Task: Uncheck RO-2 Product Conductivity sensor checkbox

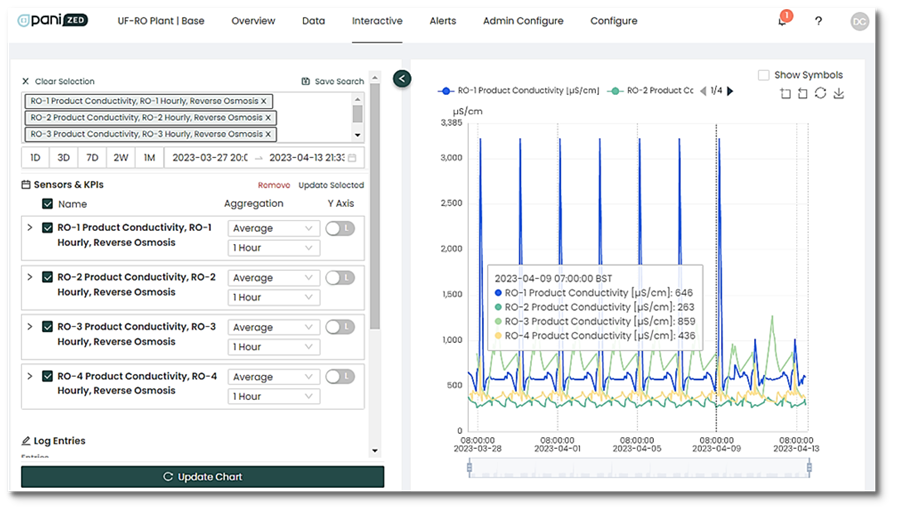Action: [47, 277]
